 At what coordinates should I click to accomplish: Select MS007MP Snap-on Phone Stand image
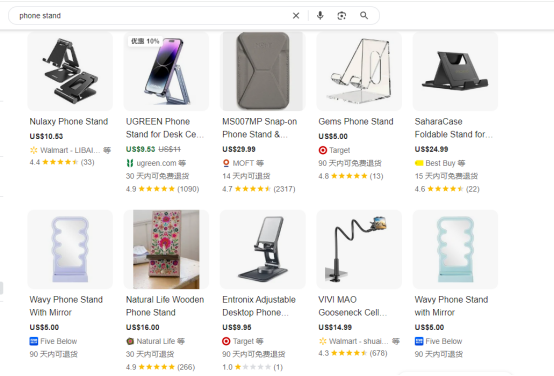(263, 71)
